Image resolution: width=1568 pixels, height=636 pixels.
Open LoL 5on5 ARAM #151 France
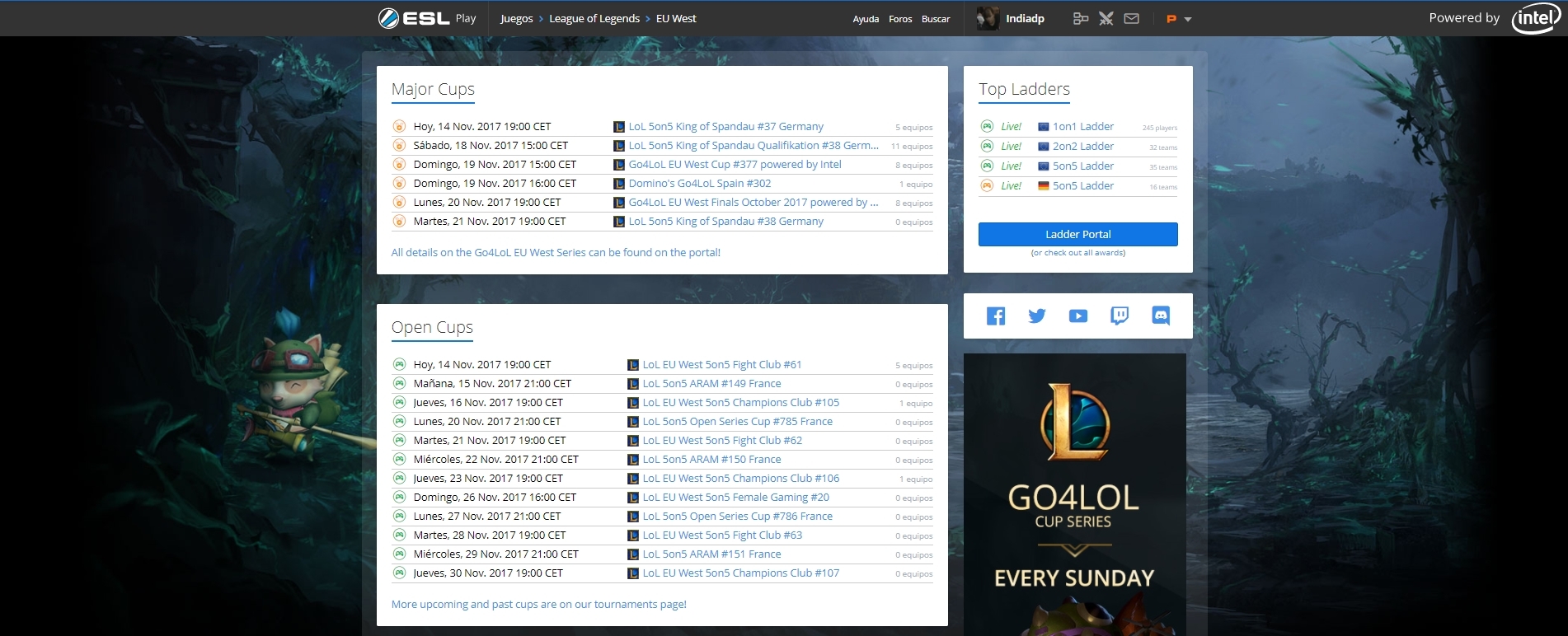[711, 554]
